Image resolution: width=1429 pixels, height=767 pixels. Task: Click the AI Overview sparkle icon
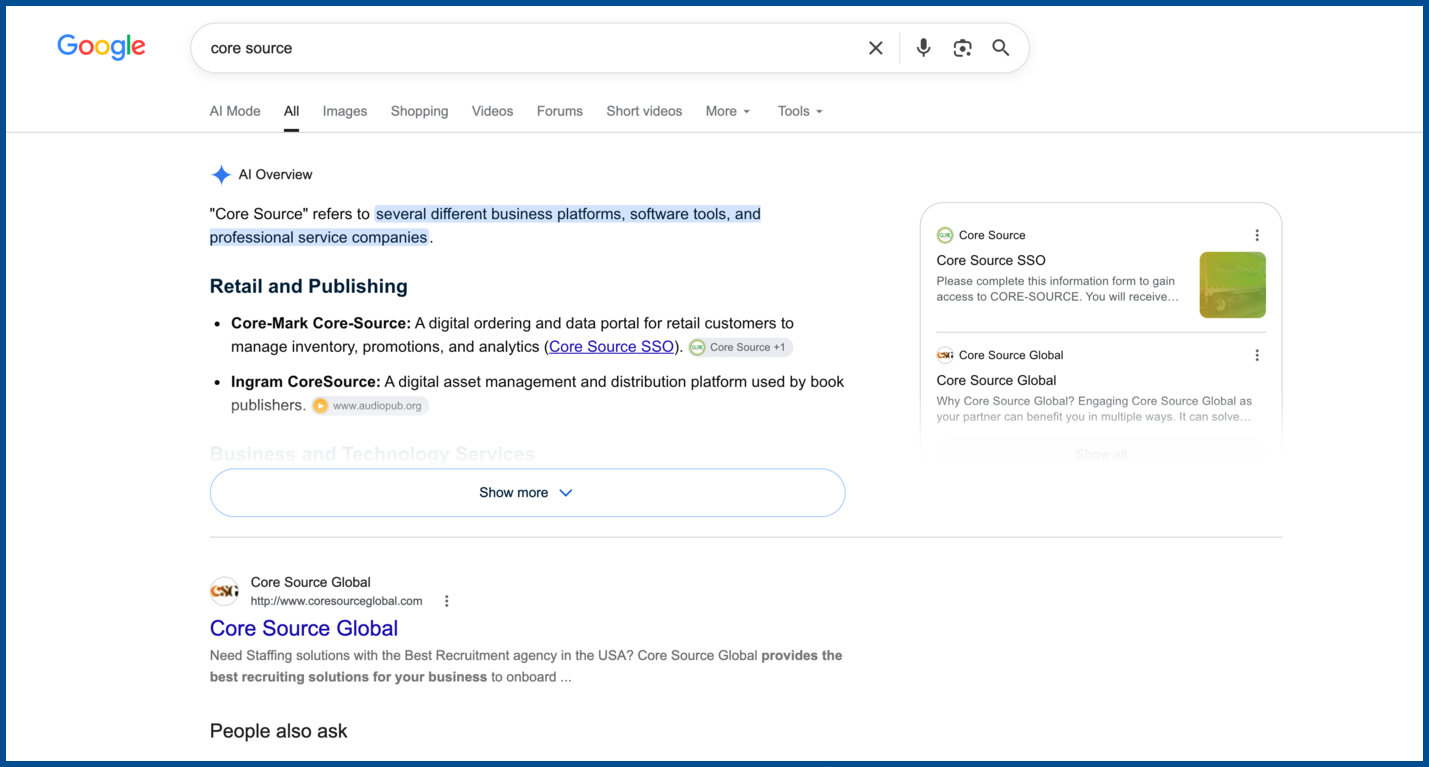click(x=221, y=175)
